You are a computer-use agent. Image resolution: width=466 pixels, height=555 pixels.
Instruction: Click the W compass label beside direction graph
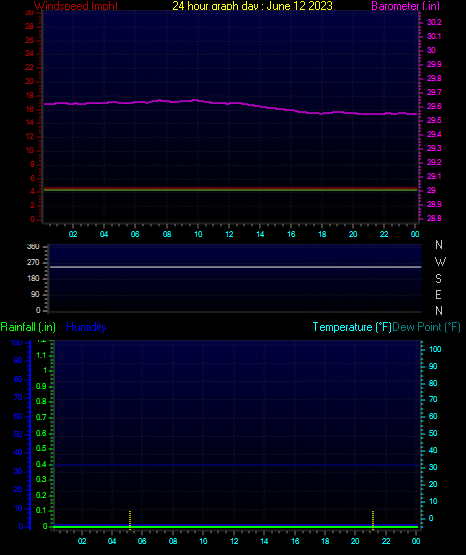(440, 262)
